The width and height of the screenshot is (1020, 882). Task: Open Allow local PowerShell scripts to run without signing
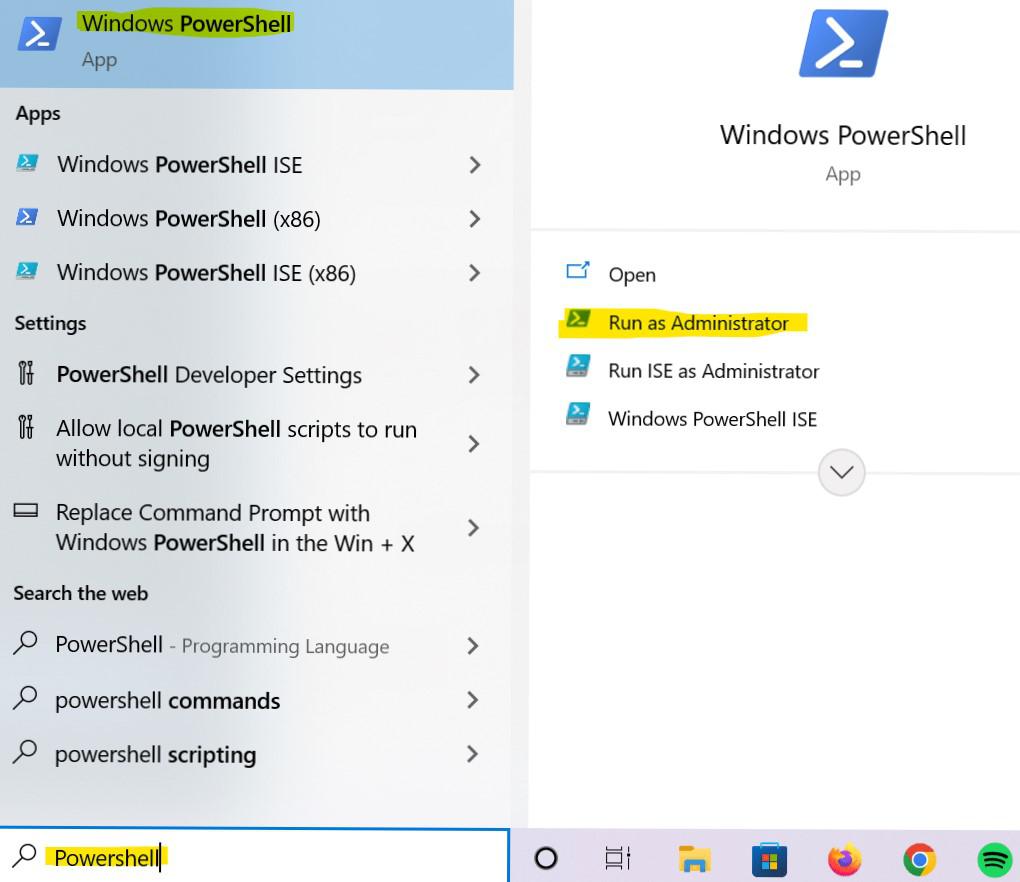(x=256, y=444)
